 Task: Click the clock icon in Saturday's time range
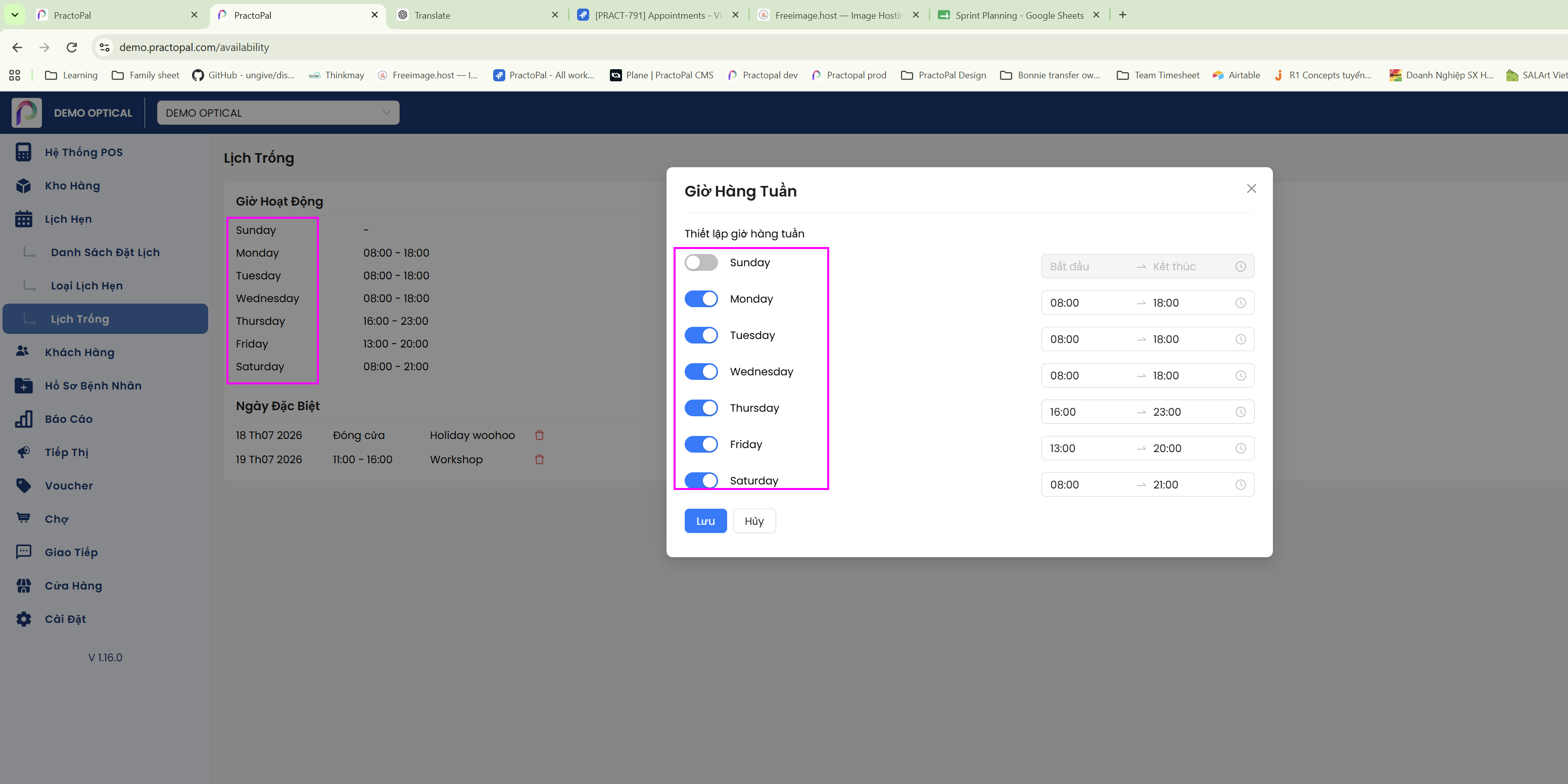(1241, 484)
